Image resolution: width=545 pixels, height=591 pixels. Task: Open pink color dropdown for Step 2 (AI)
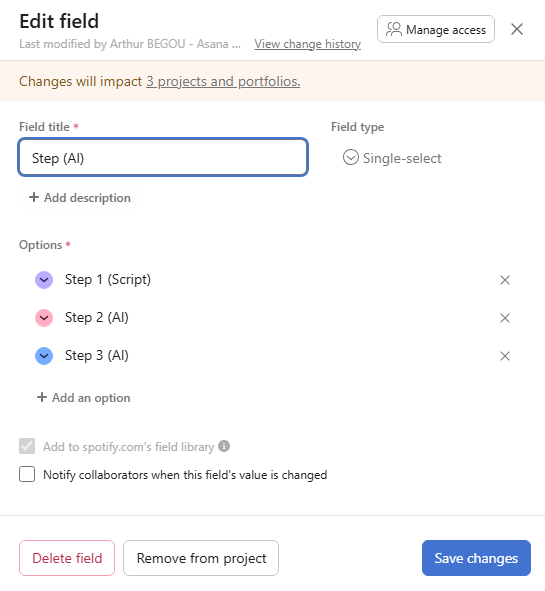coord(44,318)
